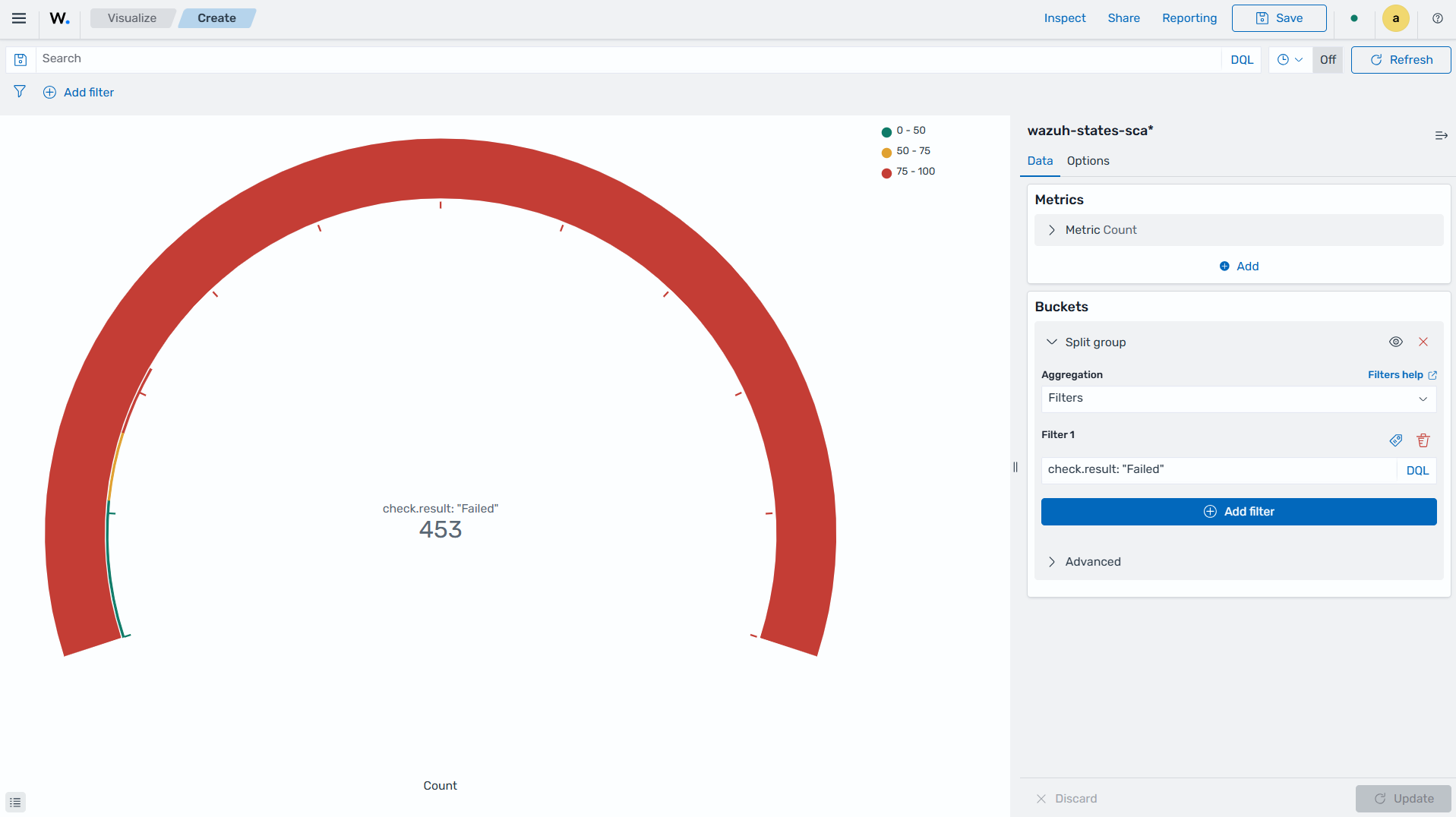Screen dimensions: 1456x817
Task: Switch to the Options tab
Action: click(1088, 161)
